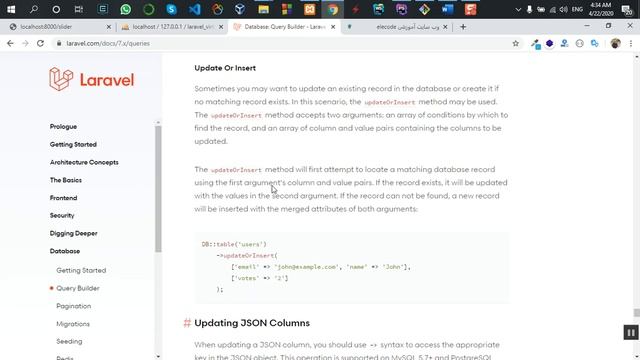Open the Query Builder page link
Image resolution: width=640 pixels, height=360 pixels.
pos(78,288)
